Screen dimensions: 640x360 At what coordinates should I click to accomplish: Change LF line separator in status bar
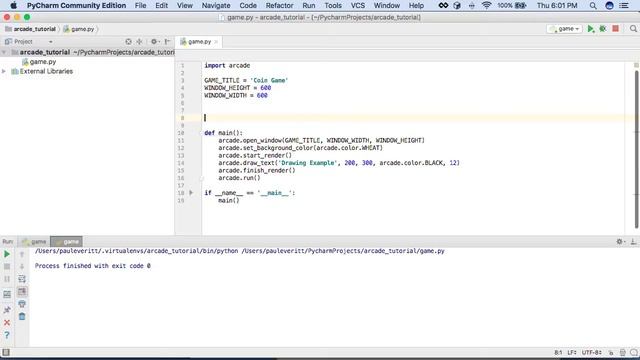coord(571,353)
